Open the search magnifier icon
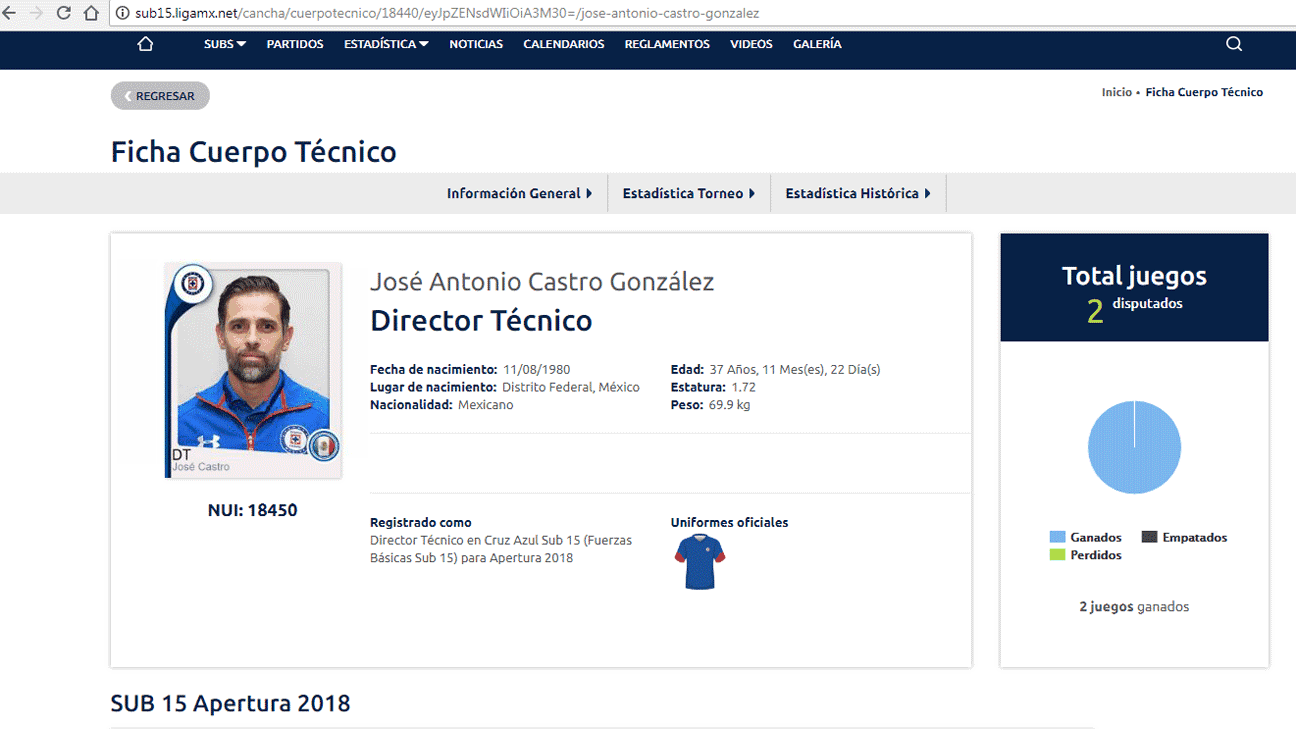This screenshot has width=1296, height=729. (x=1234, y=44)
